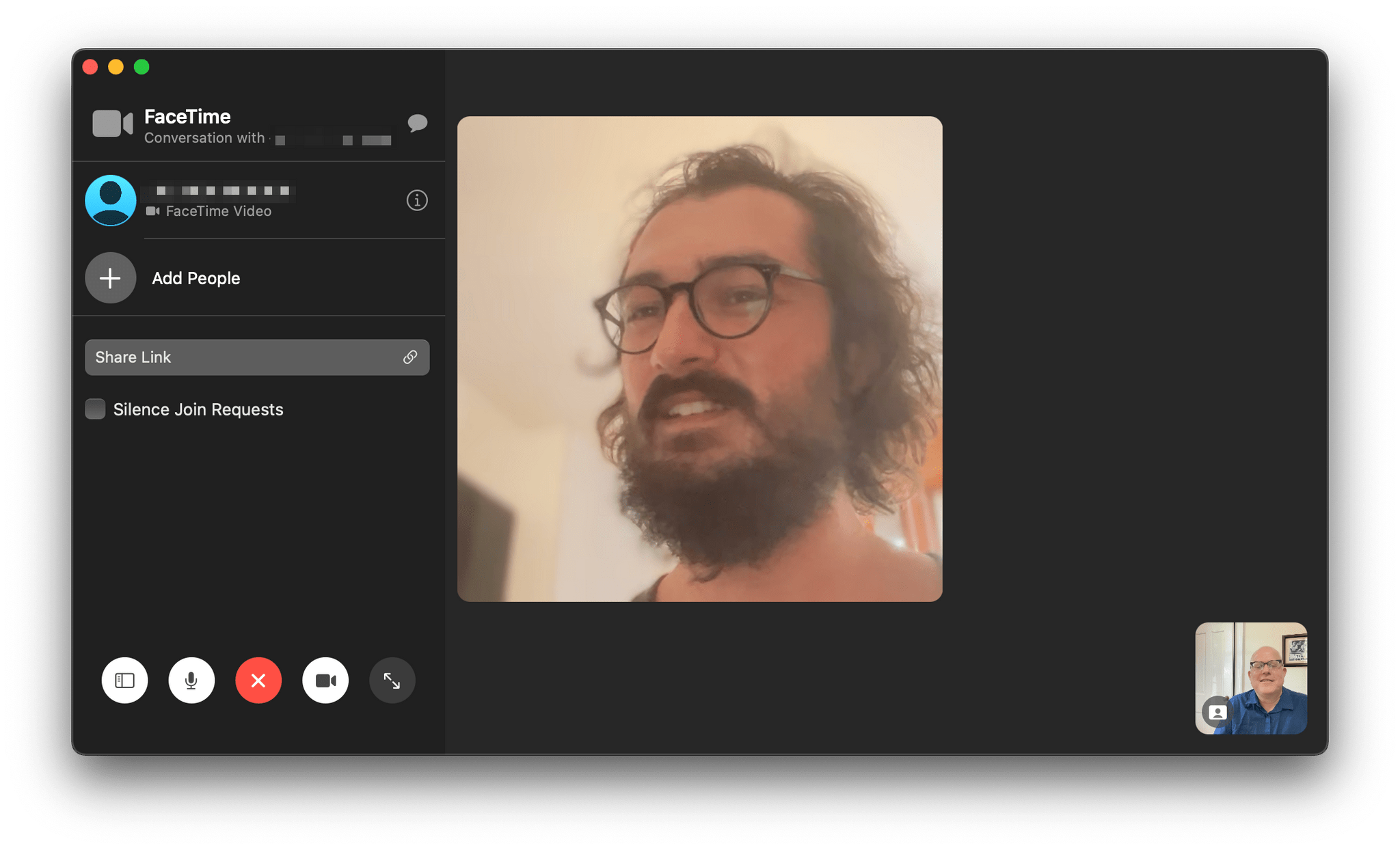Enable Silence Join Requests checkbox
1400x850 pixels.
point(95,409)
